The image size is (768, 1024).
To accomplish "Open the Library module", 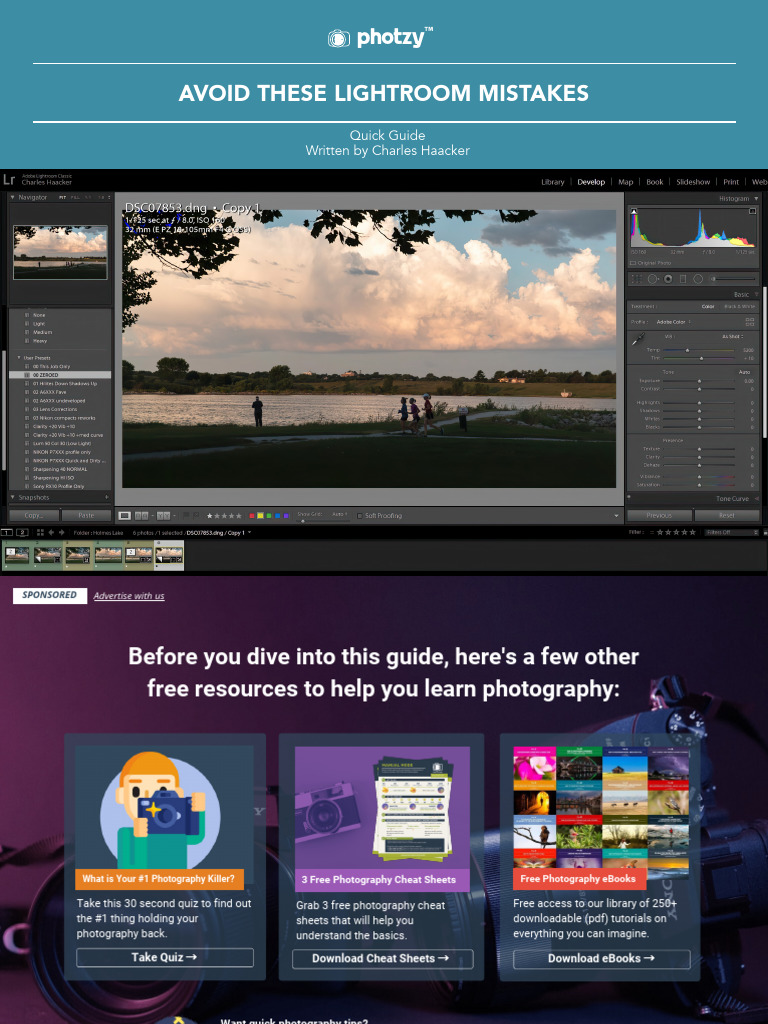I will [x=552, y=182].
